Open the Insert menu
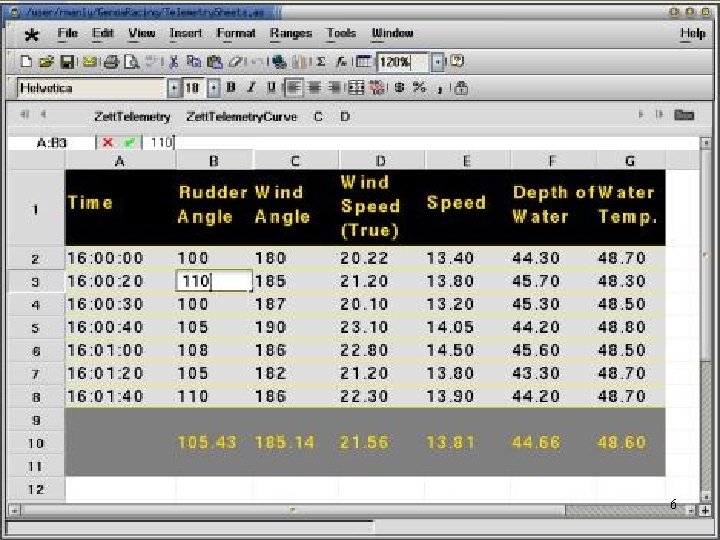Screen dimensions: 720x540 click(x=186, y=34)
